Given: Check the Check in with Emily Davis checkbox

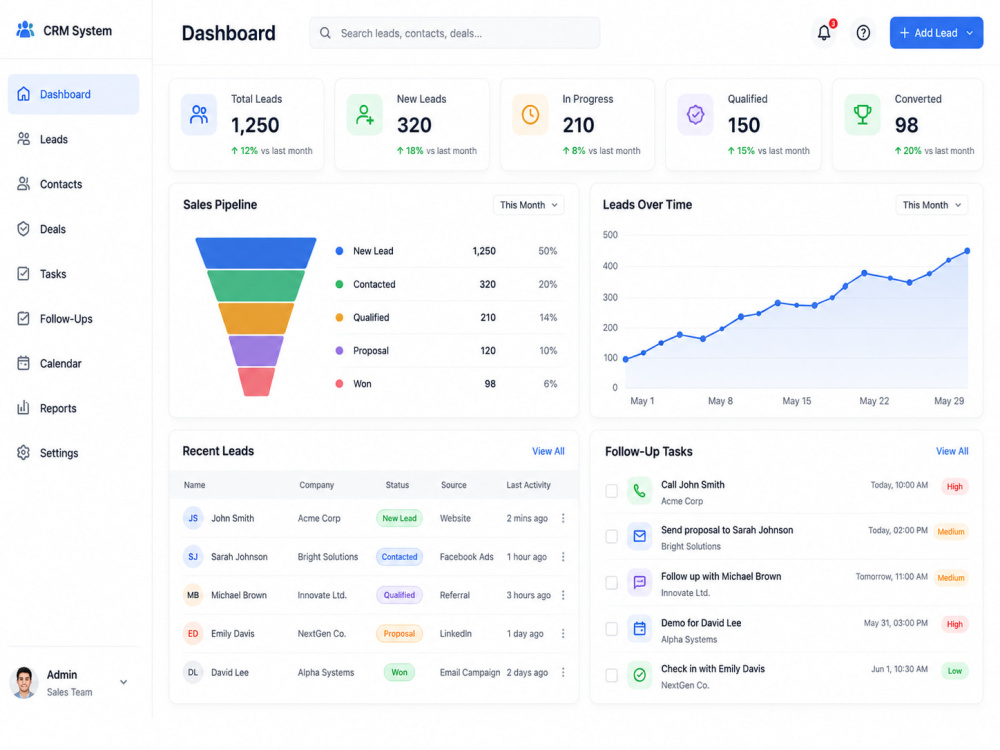Looking at the screenshot, I should click(x=612, y=675).
